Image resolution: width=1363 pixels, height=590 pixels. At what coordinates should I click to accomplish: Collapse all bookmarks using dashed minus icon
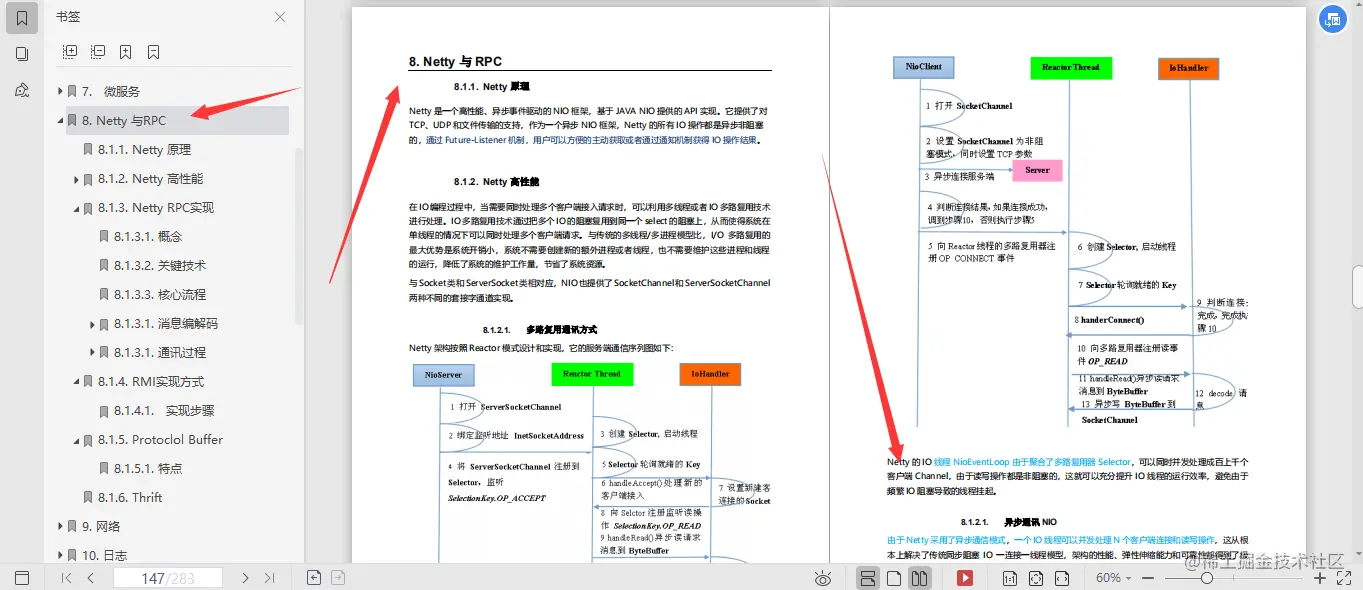97,51
